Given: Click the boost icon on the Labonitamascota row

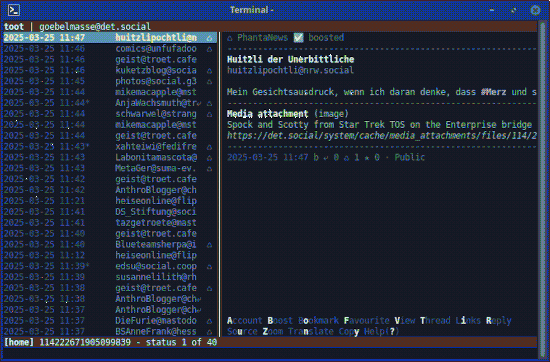Looking at the screenshot, I should 209,157.
